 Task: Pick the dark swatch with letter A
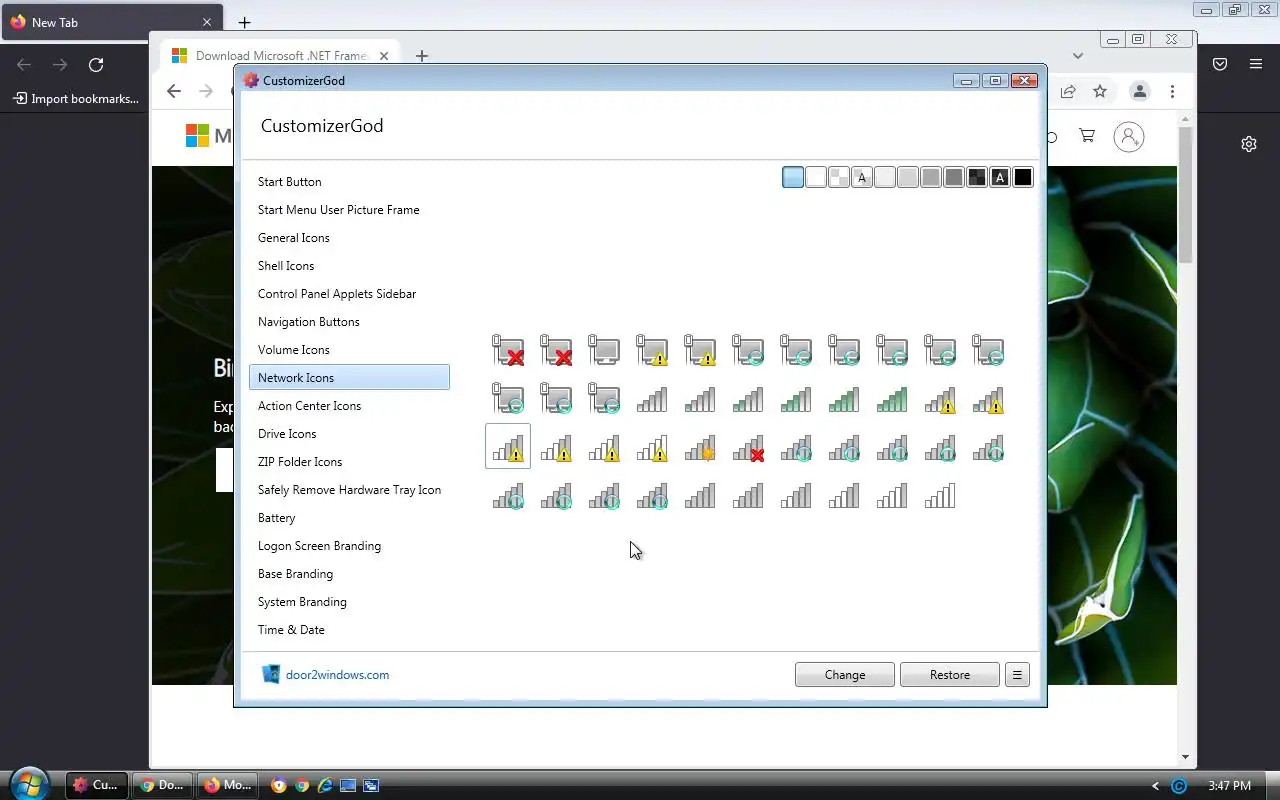[x=1000, y=178]
